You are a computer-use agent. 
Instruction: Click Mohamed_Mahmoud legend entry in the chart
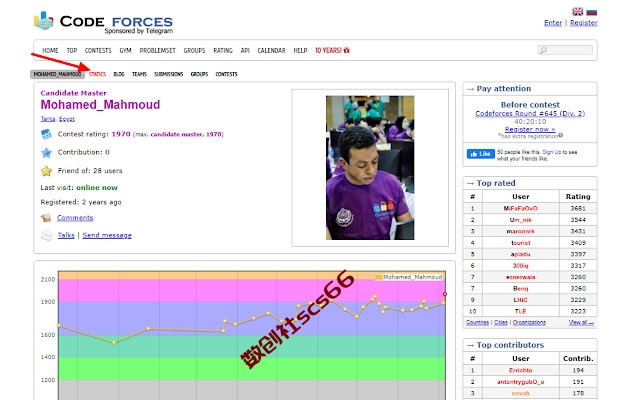pyautogui.click(x=409, y=277)
